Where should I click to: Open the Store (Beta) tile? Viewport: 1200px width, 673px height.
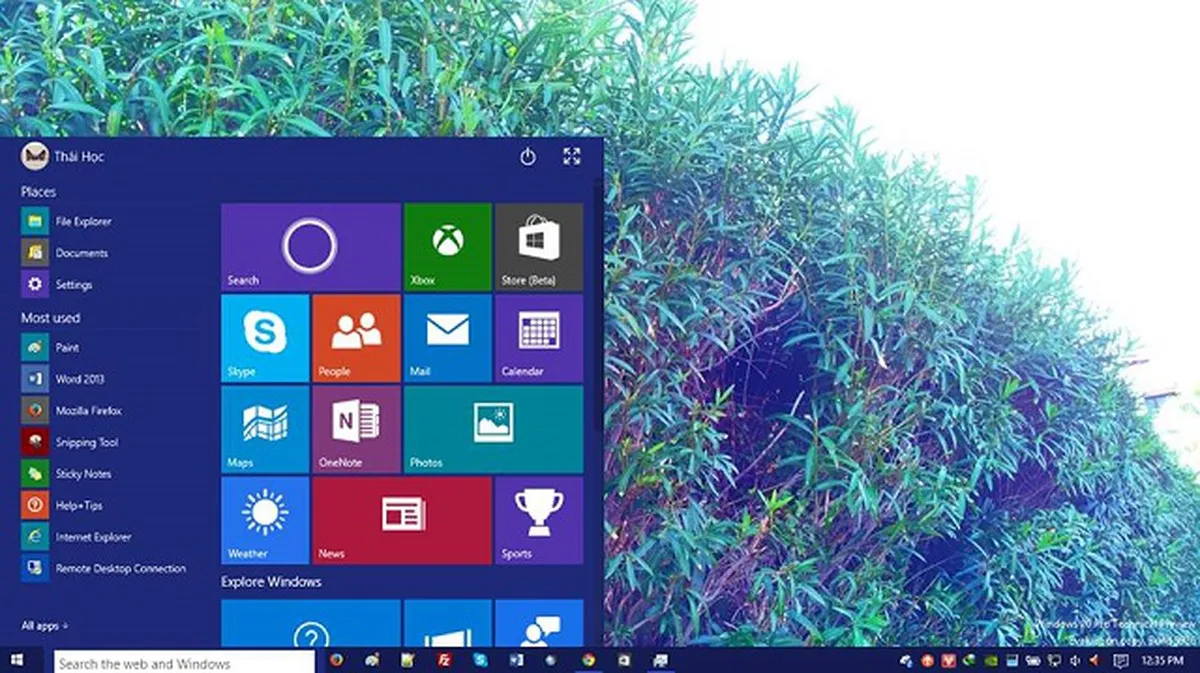click(x=539, y=247)
